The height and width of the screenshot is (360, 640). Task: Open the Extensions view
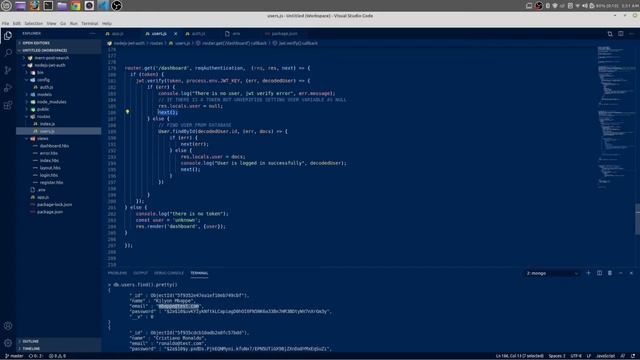8,105
